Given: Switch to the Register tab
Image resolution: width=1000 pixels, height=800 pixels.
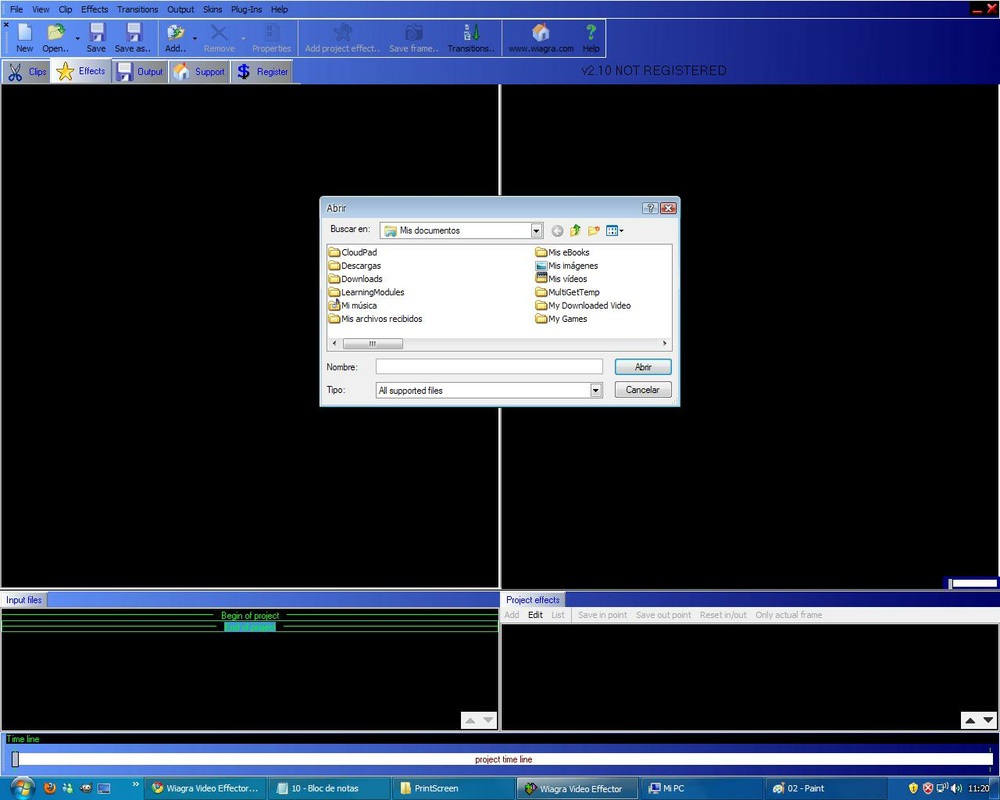Looking at the screenshot, I should pos(262,71).
